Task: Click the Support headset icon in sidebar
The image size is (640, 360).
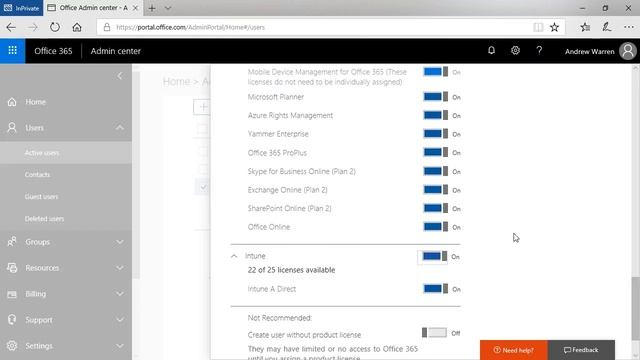Action: (x=12, y=320)
